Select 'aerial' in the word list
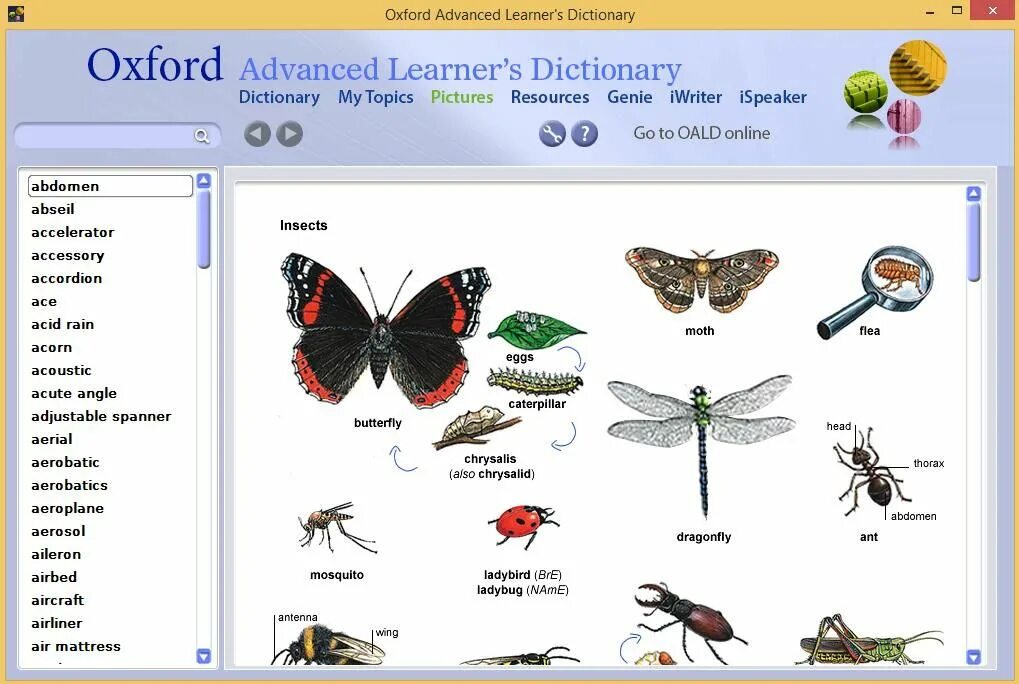1019x684 pixels. 51,439
